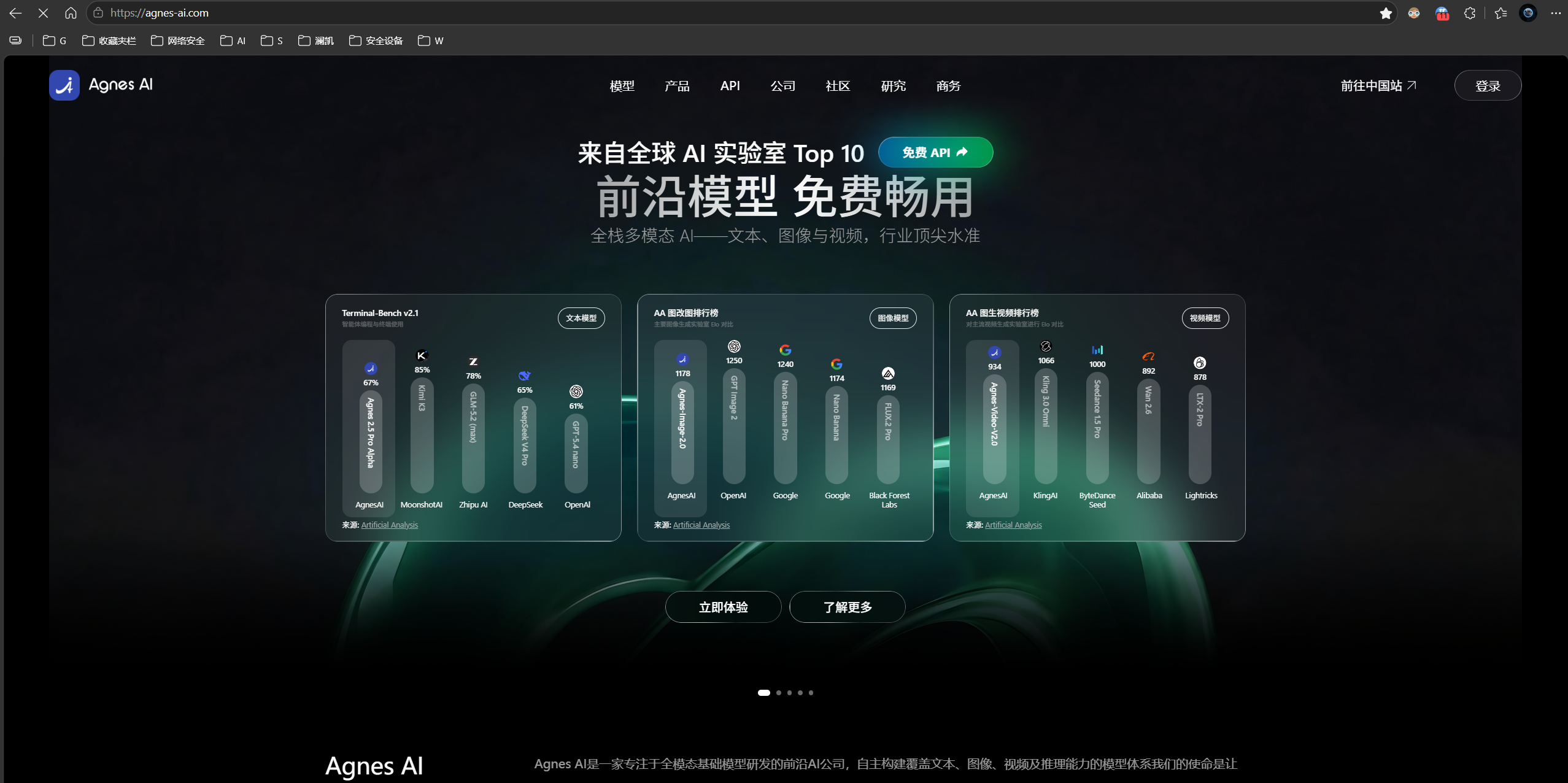Open the browser home page
This screenshot has width=1568, height=783.
(x=71, y=13)
